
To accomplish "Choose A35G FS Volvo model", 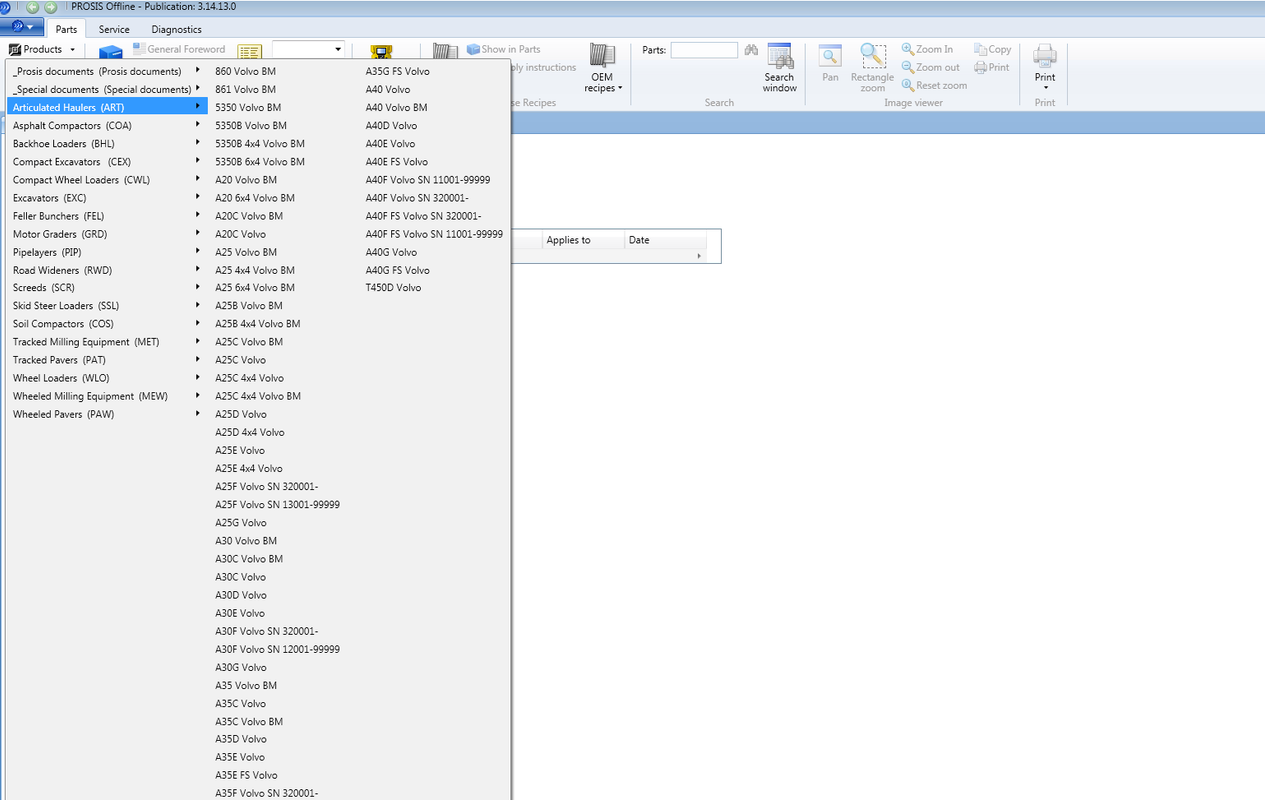I will pyautogui.click(x=398, y=72).
